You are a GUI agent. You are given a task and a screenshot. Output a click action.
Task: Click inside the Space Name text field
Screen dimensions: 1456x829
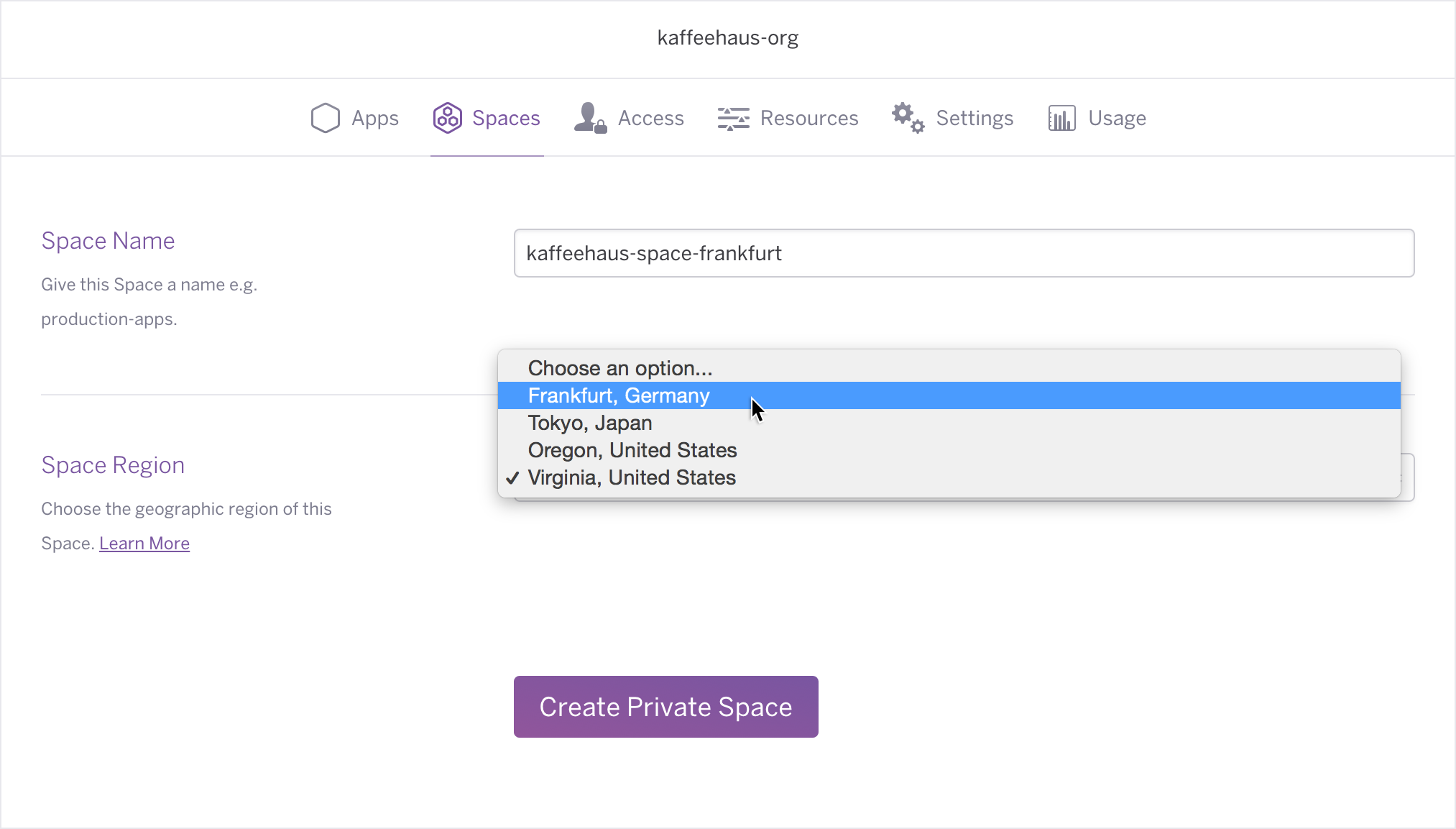pyautogui.click(x=964, y=253)
